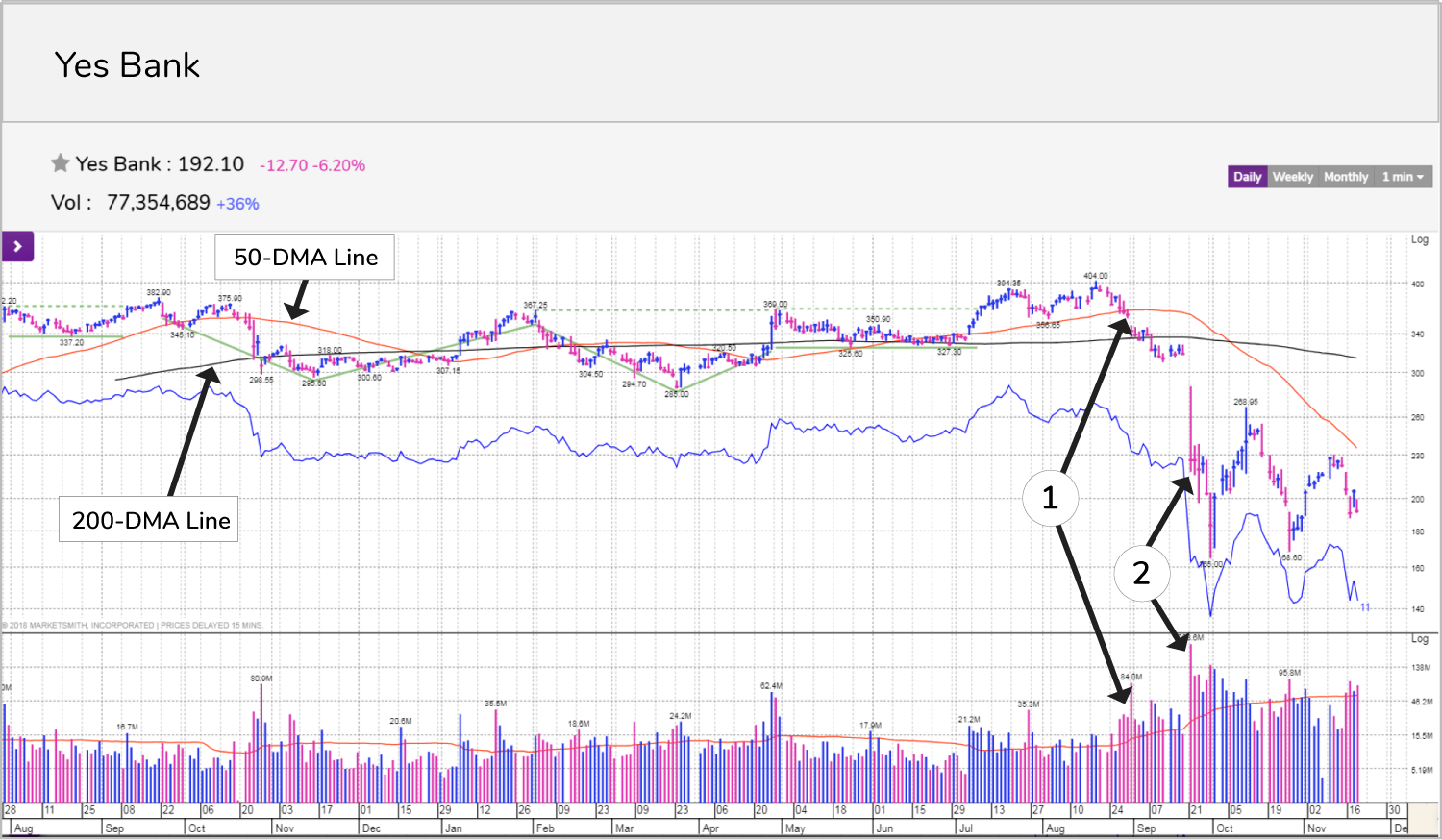The height and width of the screenshot is (840, 1442).
Task: Click the +36% volume change value
Action: pyautogui.click(x=237, y=204)
